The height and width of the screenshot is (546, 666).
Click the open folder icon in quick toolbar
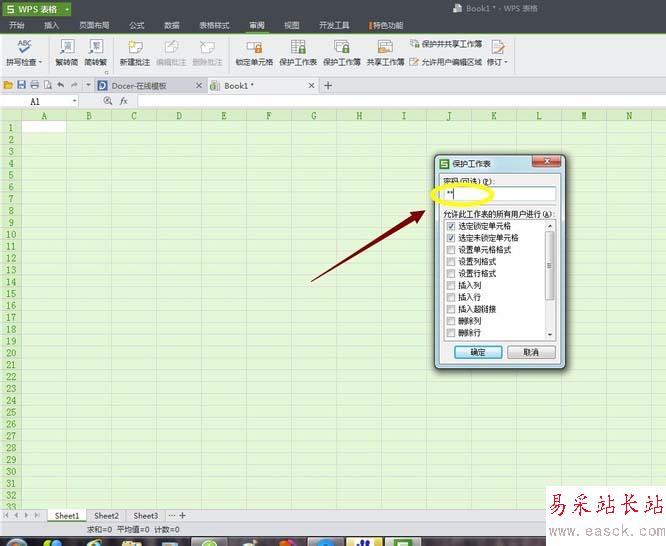(x=8, y=85)
